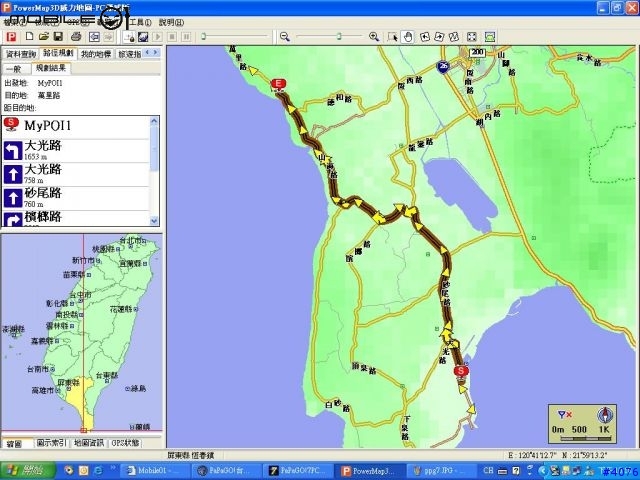Go forward to next map view
This screenshot has width=640, height=480.
109,37
